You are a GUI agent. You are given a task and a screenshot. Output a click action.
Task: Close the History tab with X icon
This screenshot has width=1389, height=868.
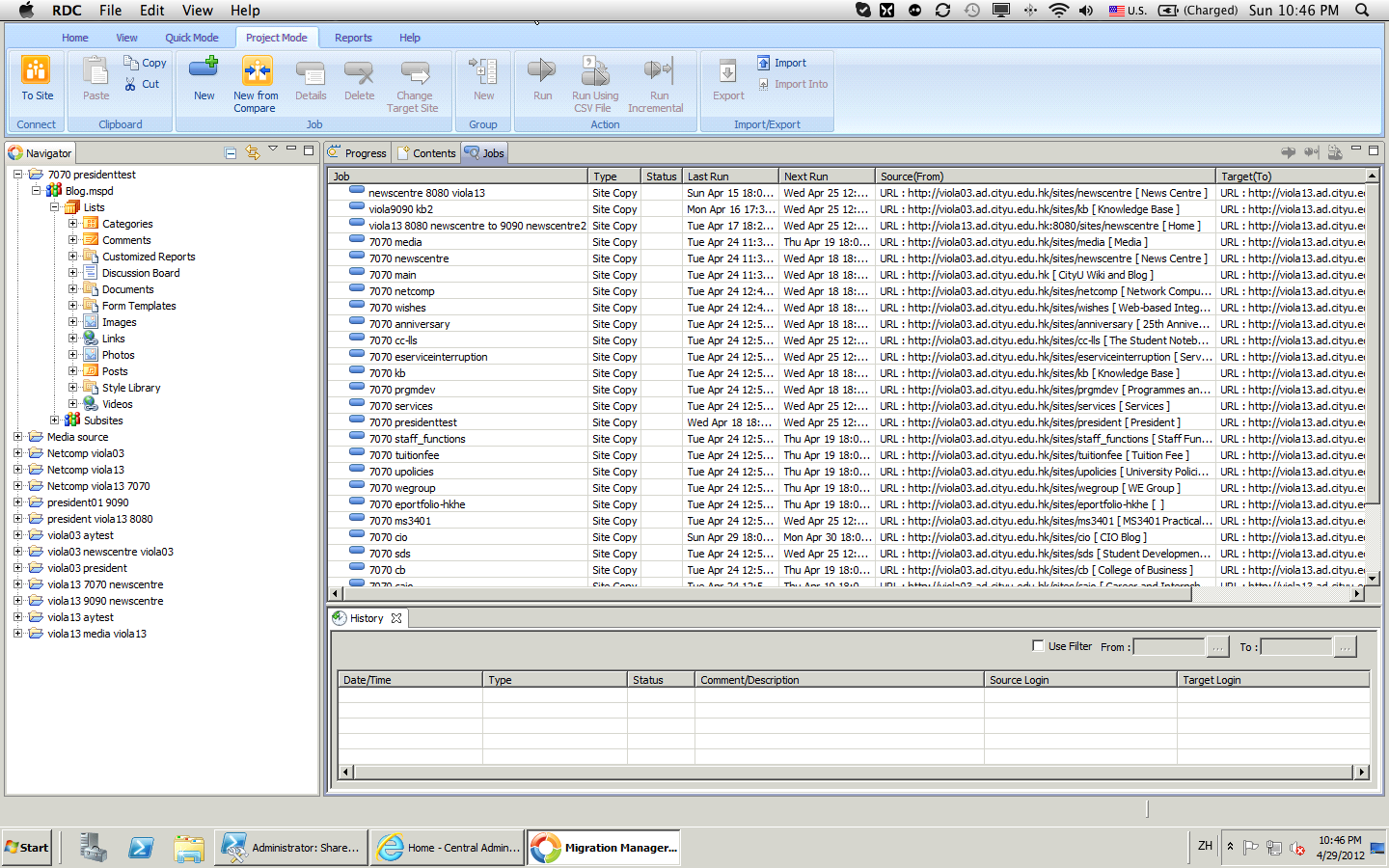click(396, 618)
